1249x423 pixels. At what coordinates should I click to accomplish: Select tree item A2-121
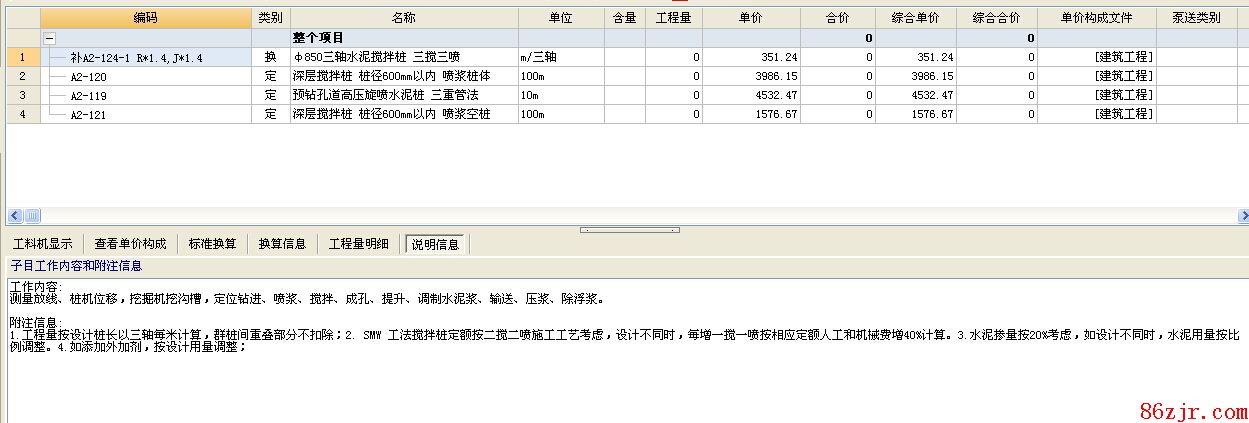88,115
